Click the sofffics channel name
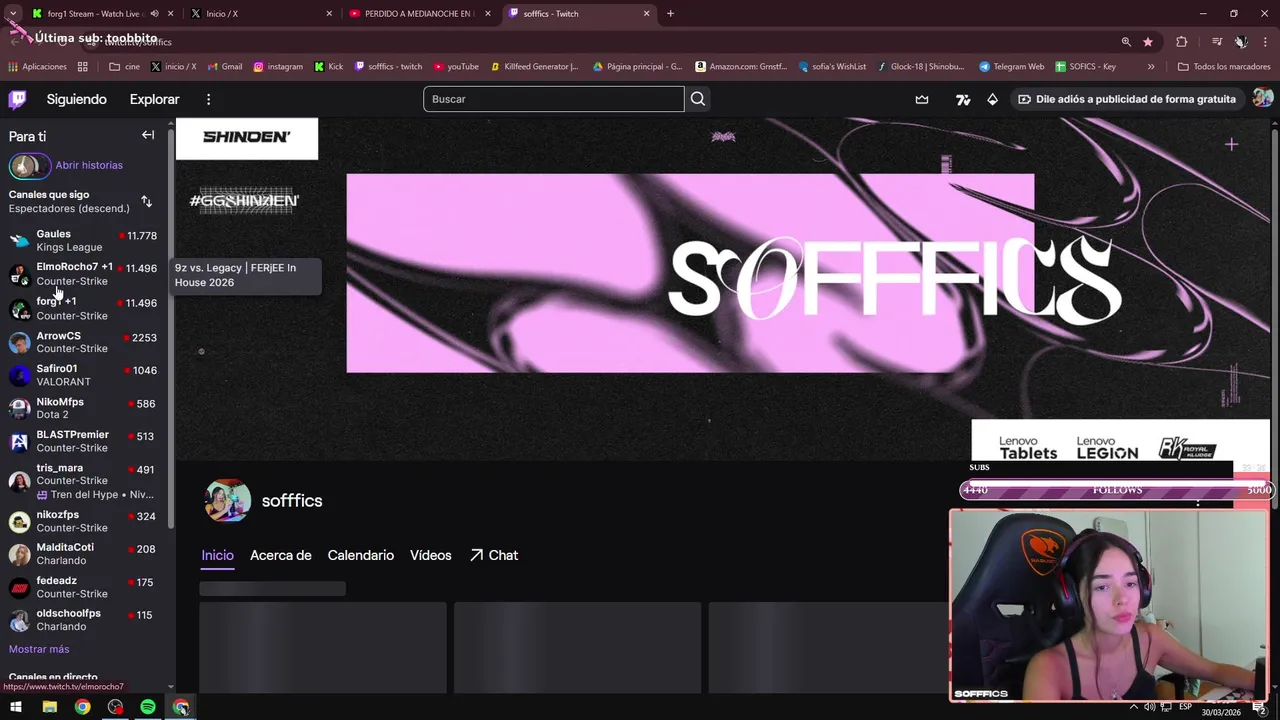This screenshot has width=1280, height=720. pos(292,501)
